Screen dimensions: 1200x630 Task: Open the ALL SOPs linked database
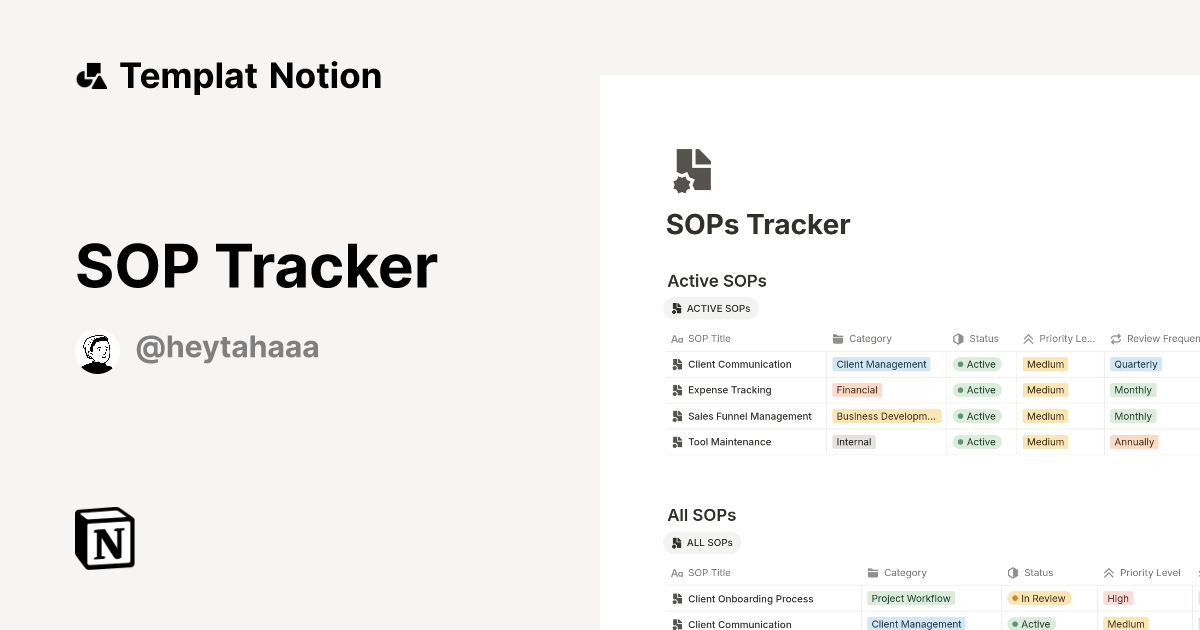click(x=703, y=542)
